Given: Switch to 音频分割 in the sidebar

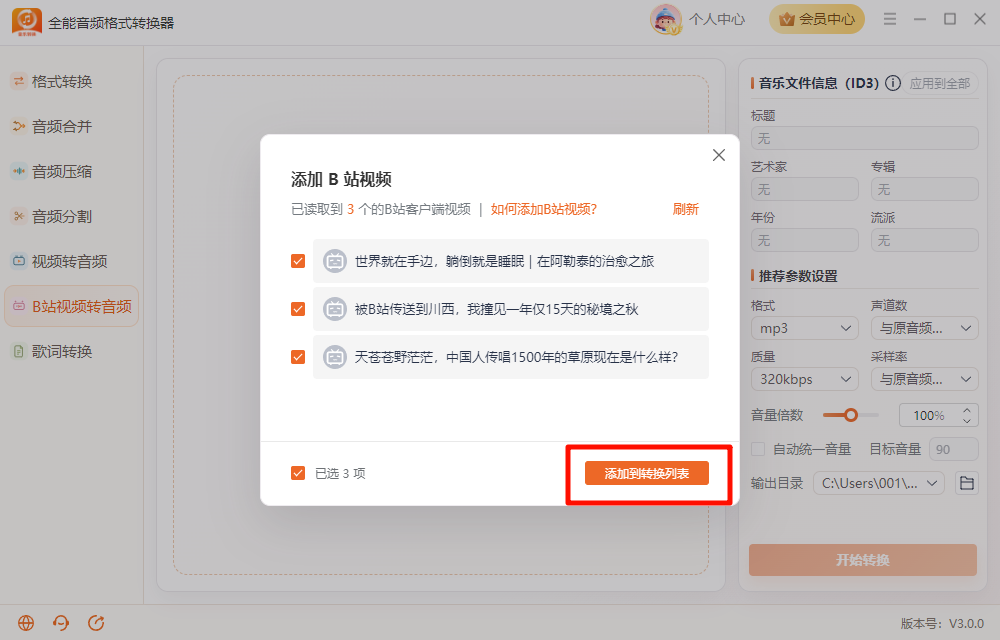Looking at the screenshot, I should click(x=71, y=216).
